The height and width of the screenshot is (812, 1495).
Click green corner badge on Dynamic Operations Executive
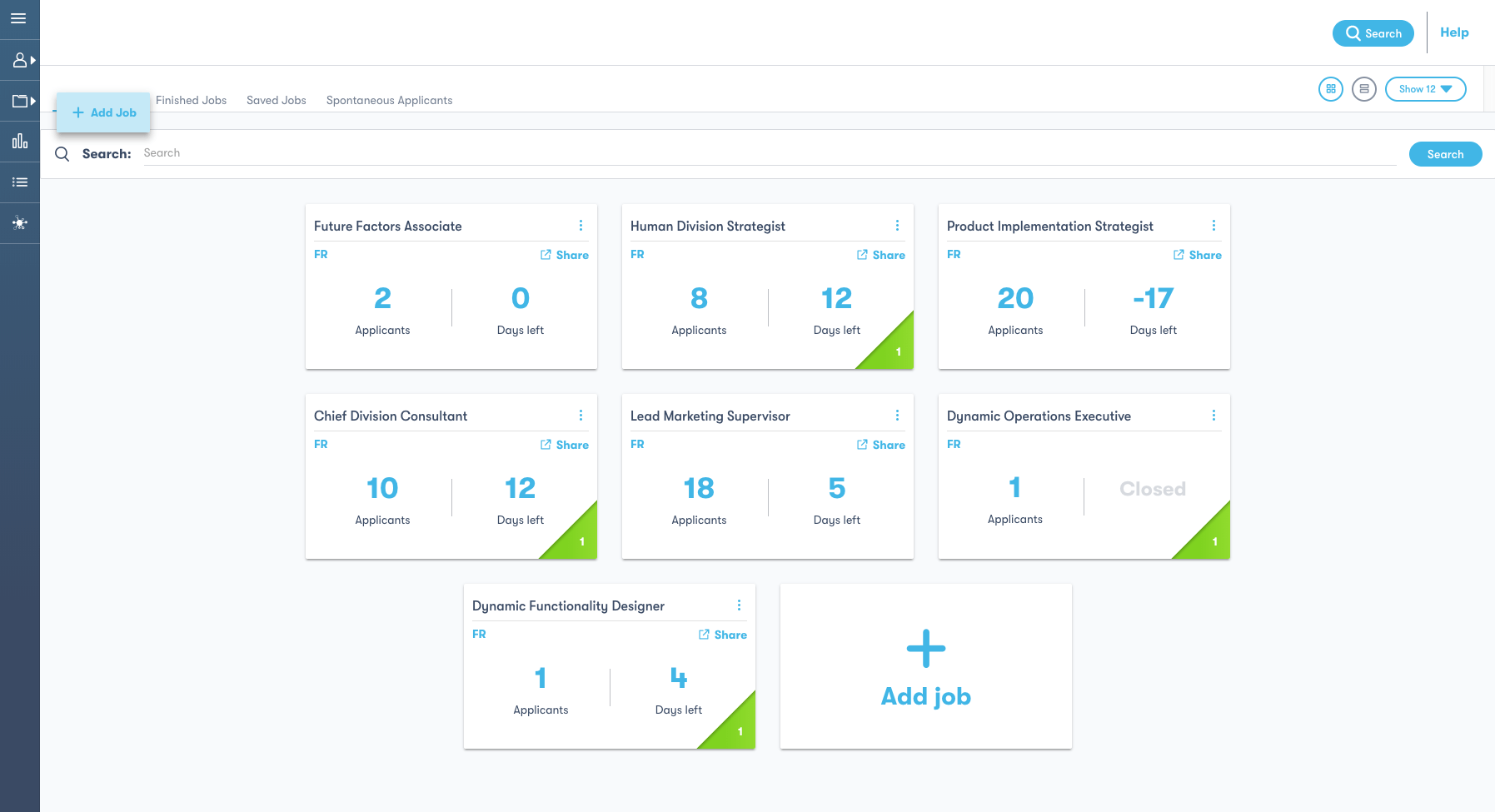coord(1210,539)
